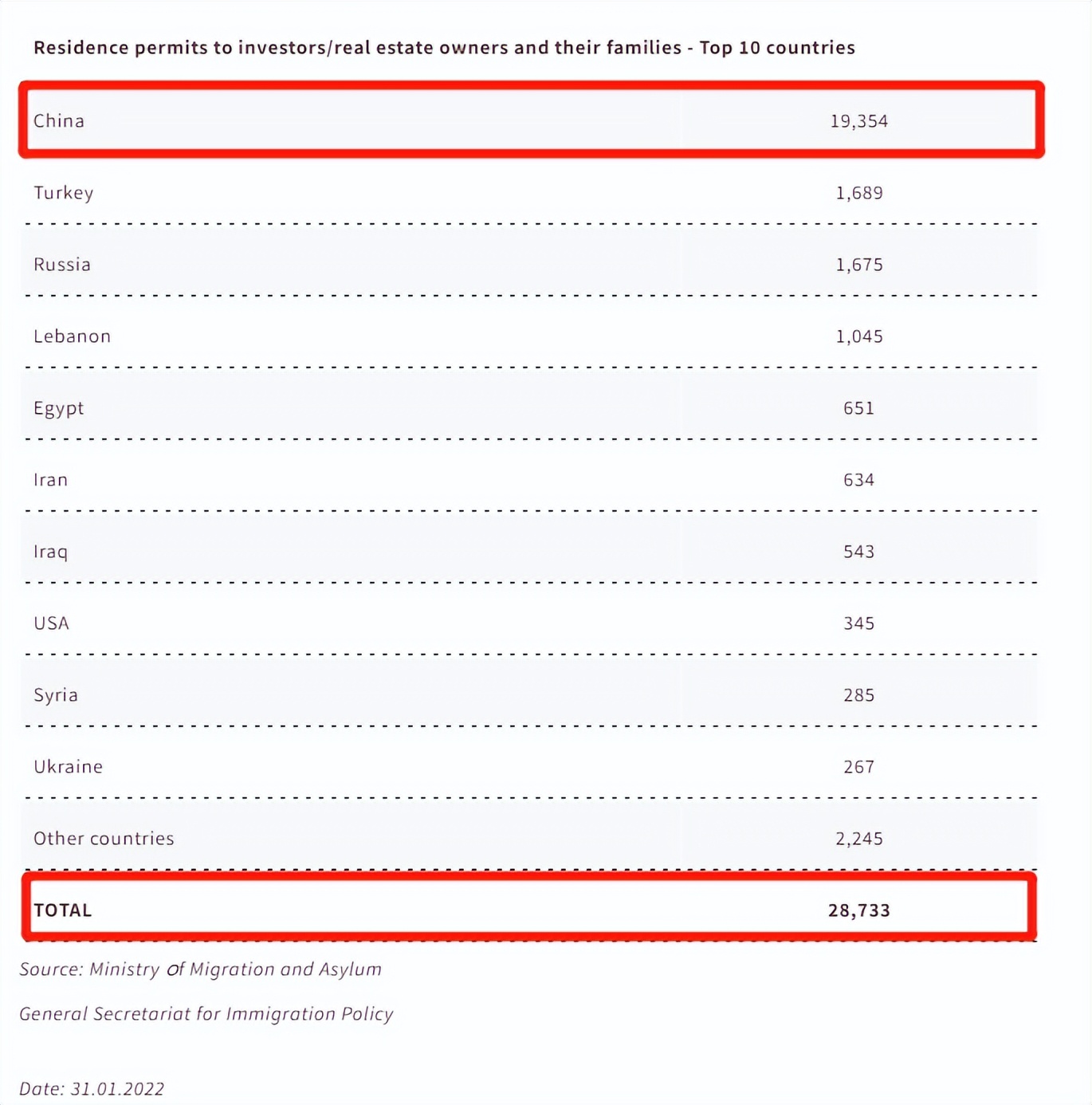This screenshot has width=1092, height=1105.
Task: Click the China row label
Action: 59,120
